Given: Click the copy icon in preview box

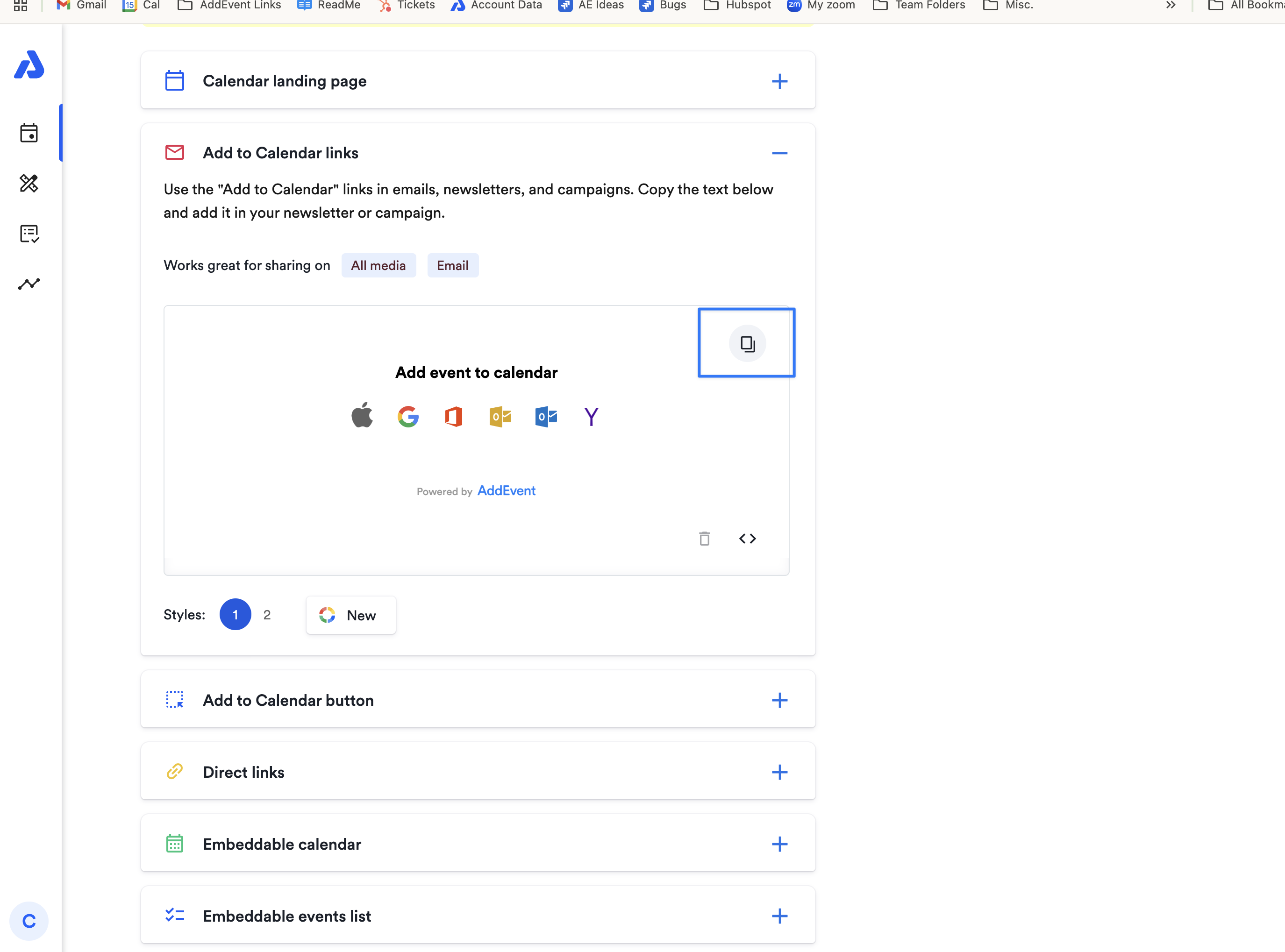Looking at the screenshot, I should (x=747, y=343).
